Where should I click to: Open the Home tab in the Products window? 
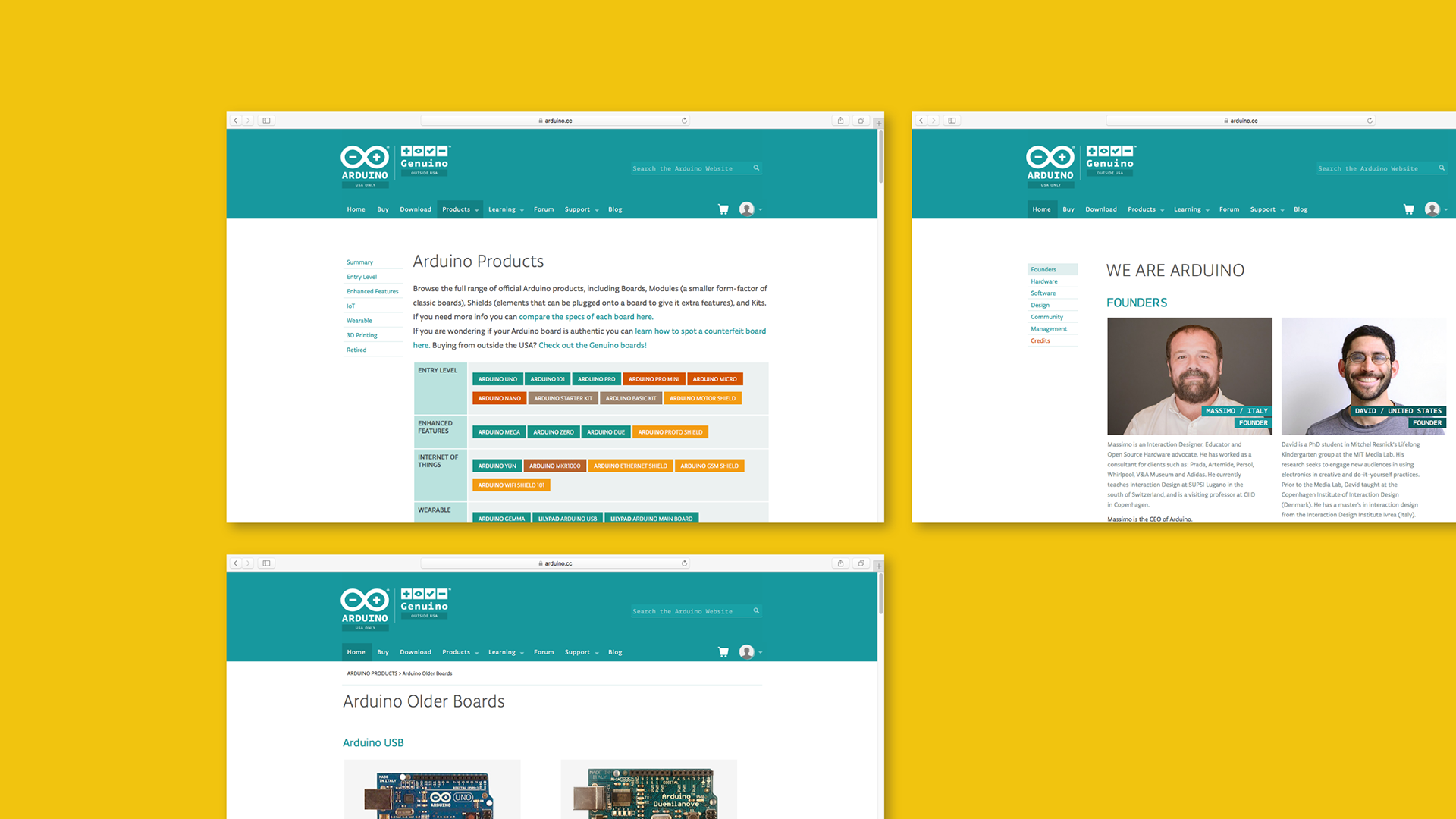pos(356,209)
